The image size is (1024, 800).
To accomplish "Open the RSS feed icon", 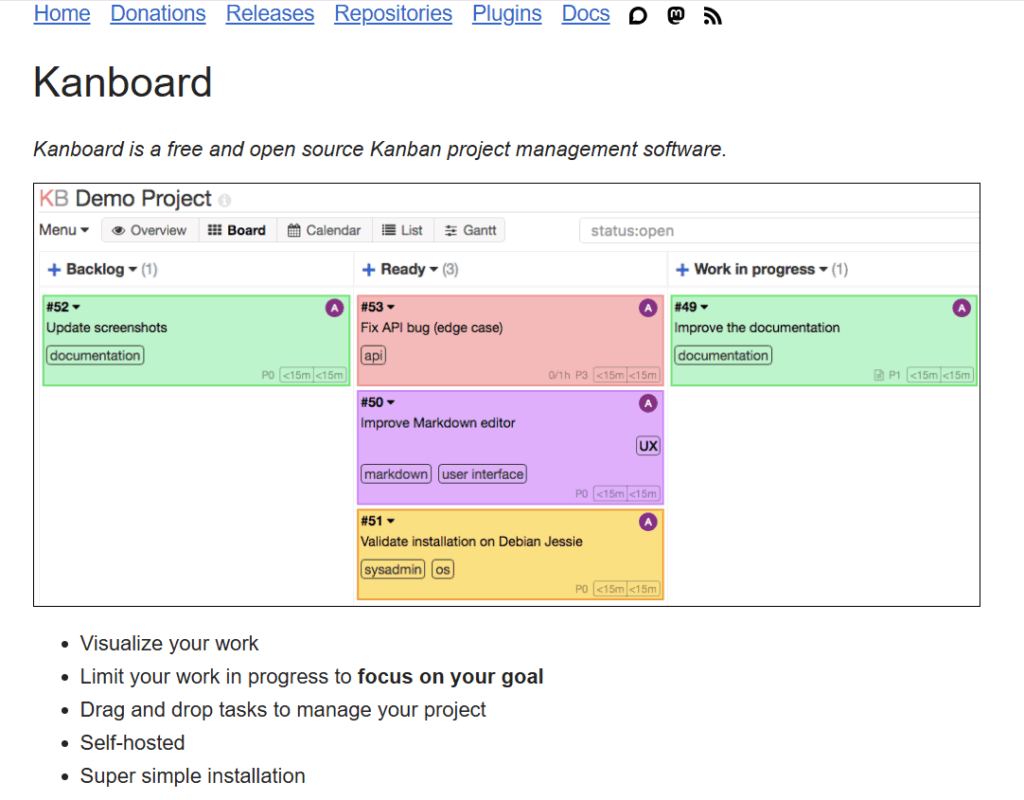I will click(x=712, y=16).
